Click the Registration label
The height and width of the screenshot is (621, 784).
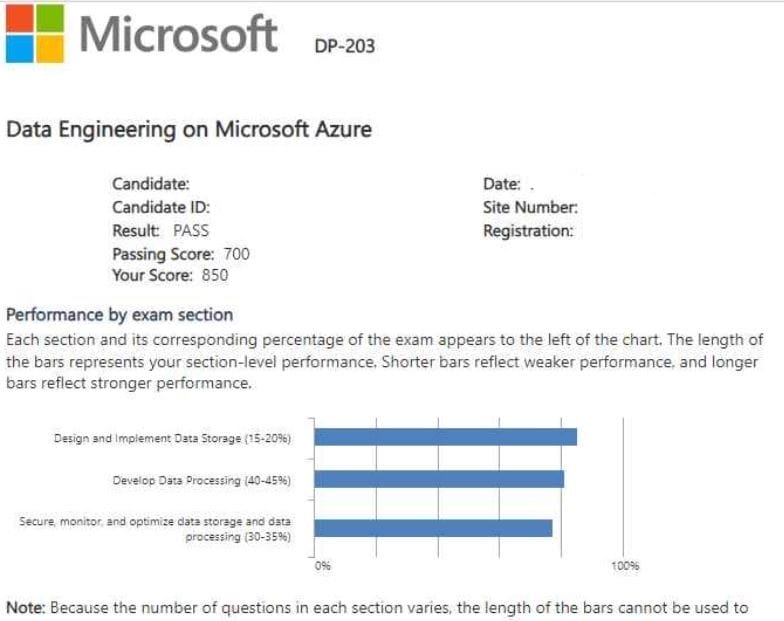click(528, 230)
